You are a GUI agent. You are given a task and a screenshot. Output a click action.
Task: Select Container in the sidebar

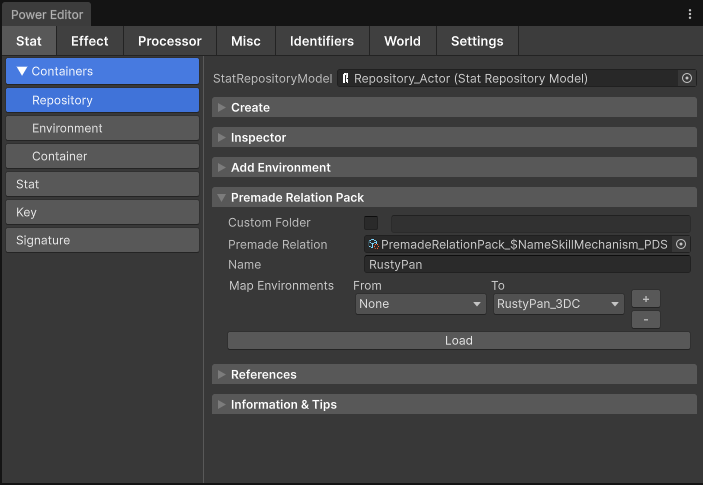pyautogui.click(x=102, y=156)
